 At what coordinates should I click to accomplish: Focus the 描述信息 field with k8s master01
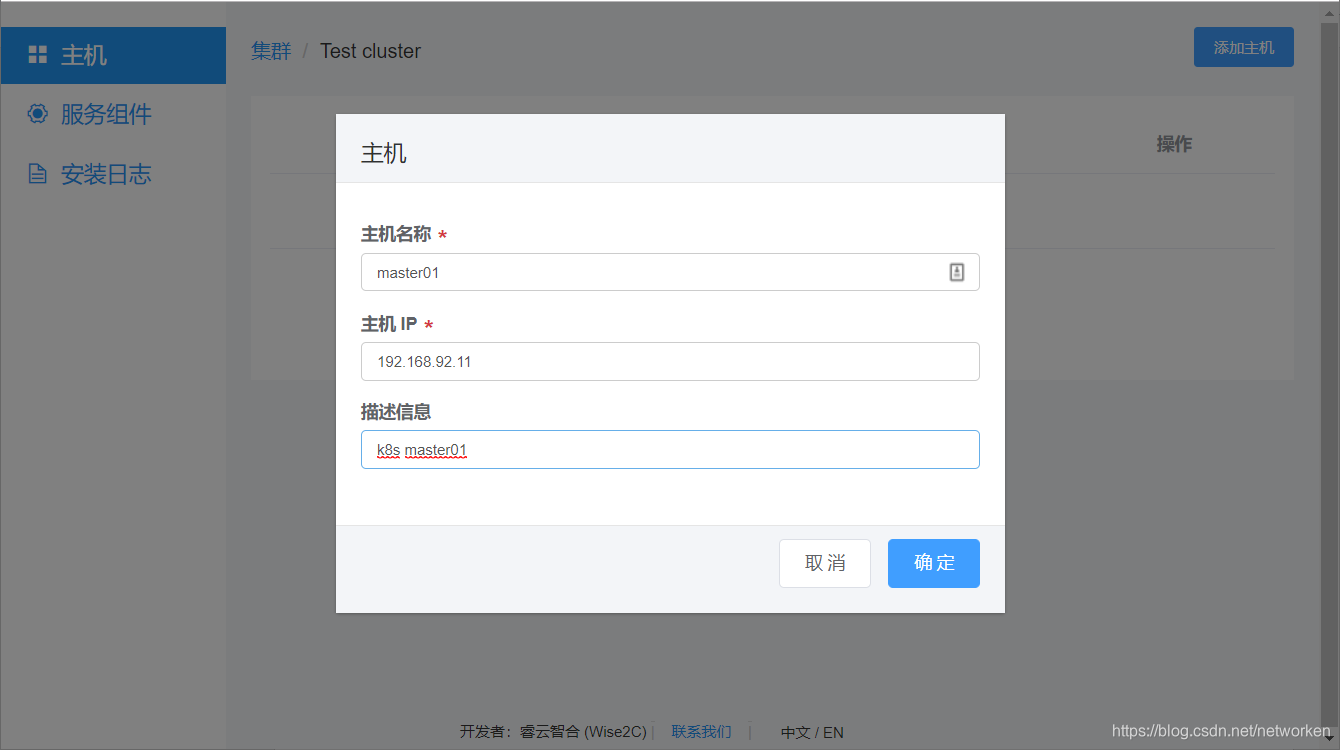pos(670,449)
